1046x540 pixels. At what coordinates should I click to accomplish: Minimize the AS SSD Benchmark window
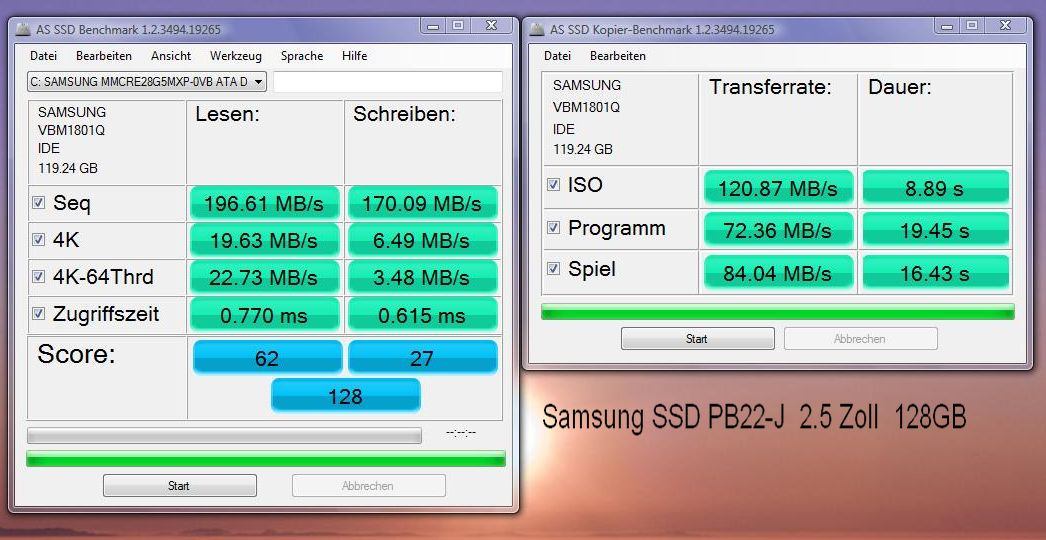(x=433, y=26)
